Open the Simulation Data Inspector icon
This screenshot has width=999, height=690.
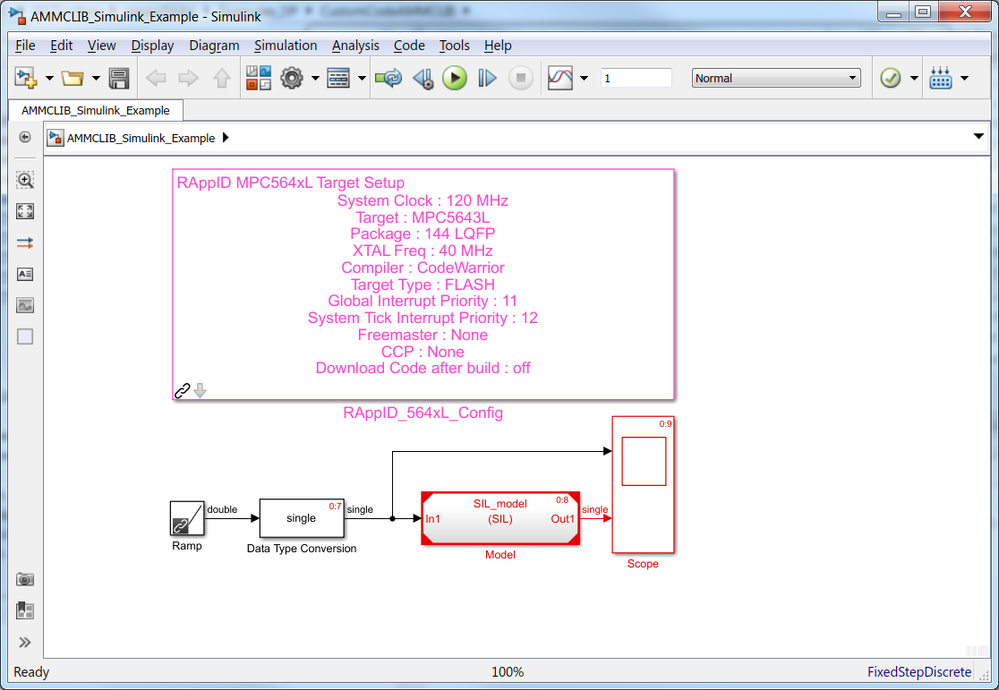tap(560, 78)
